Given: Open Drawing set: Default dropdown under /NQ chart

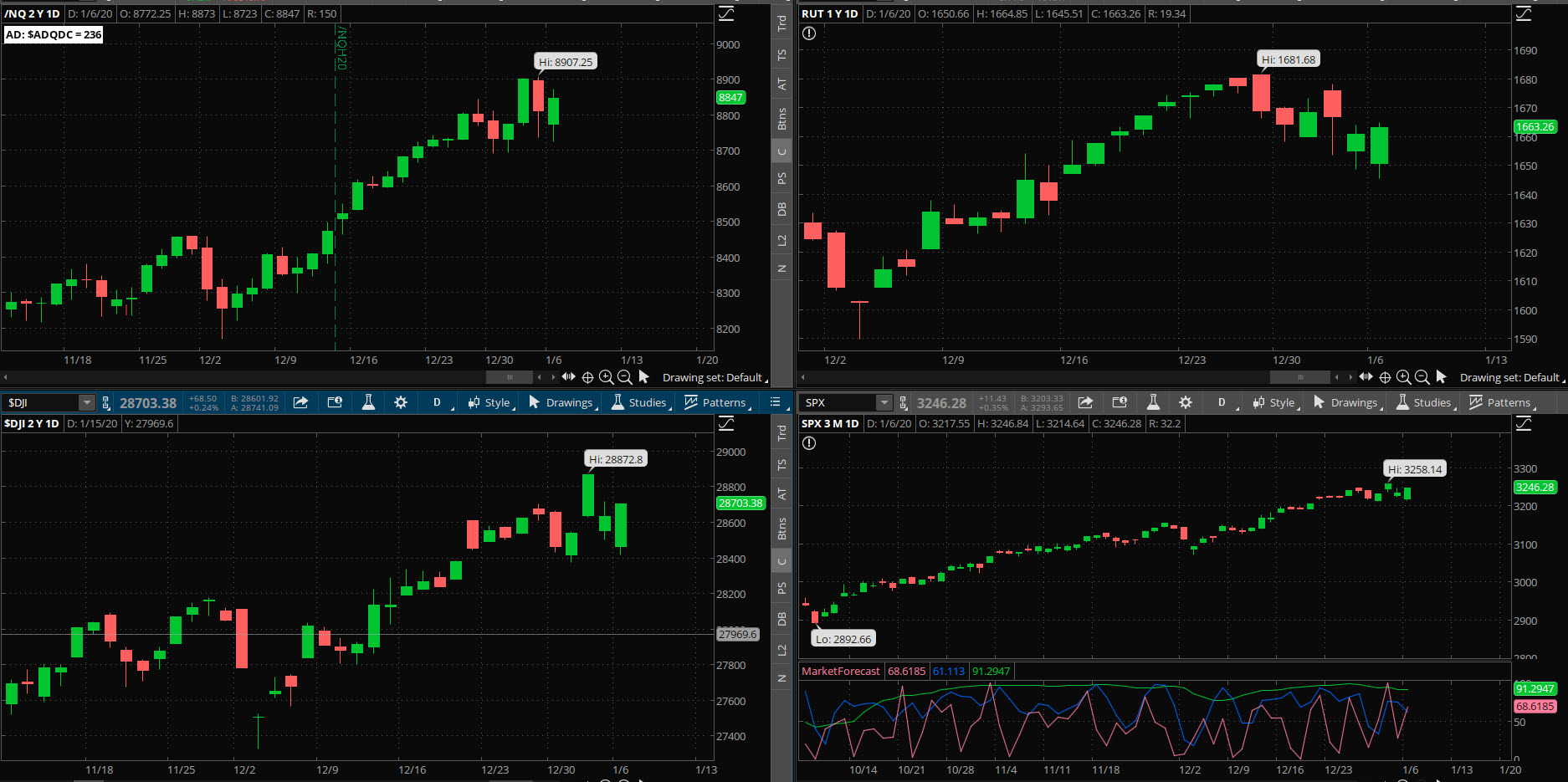Looking at the screenshot, I should click(715, 377).
